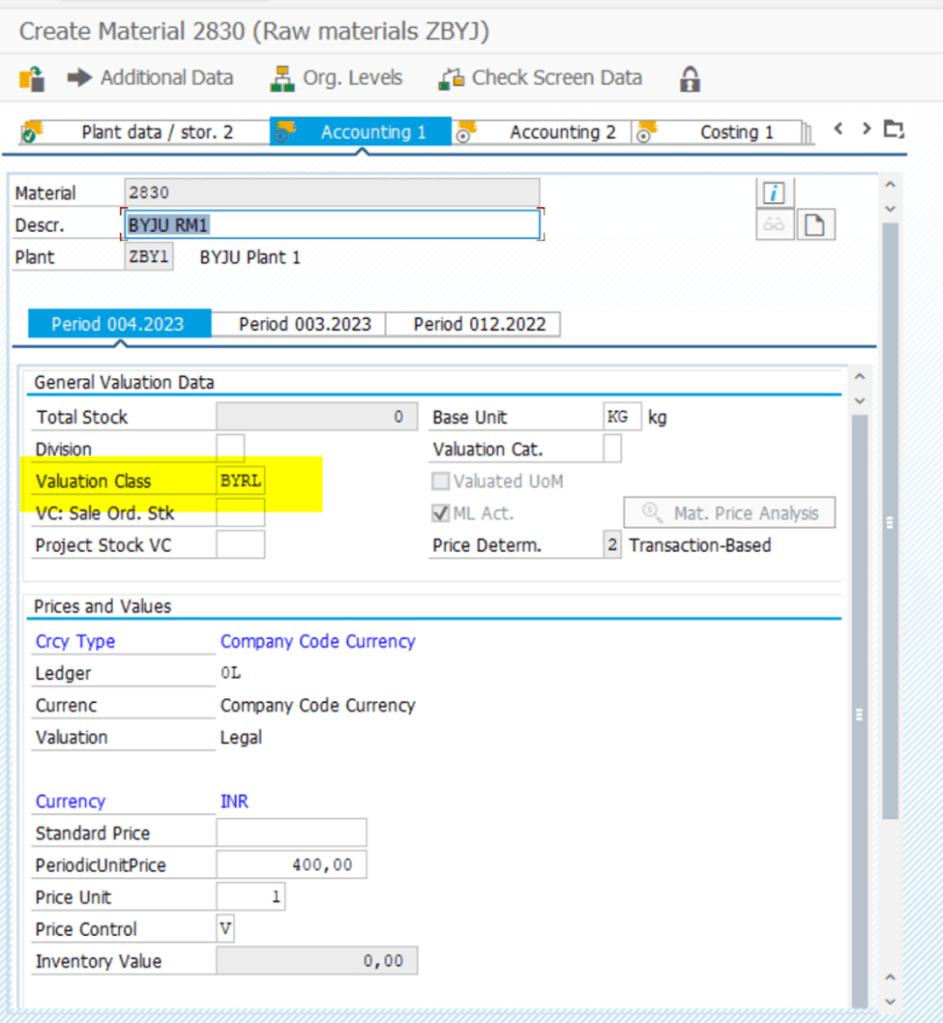Open the tab list icon after the arrows
This screenshot has width=943, height=1023.
coord(893,129)
